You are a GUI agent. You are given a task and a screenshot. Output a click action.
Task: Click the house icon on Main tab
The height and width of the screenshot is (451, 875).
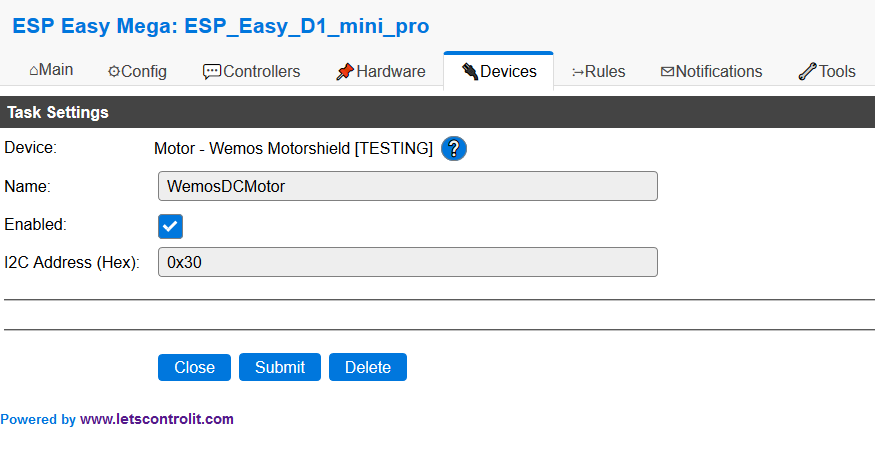pos(34,70)
